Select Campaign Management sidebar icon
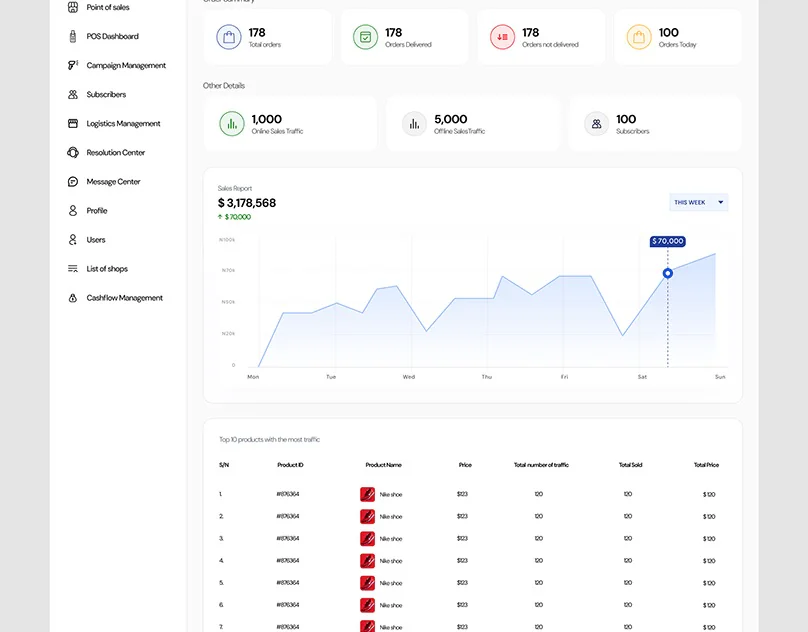 pos(73,65)
